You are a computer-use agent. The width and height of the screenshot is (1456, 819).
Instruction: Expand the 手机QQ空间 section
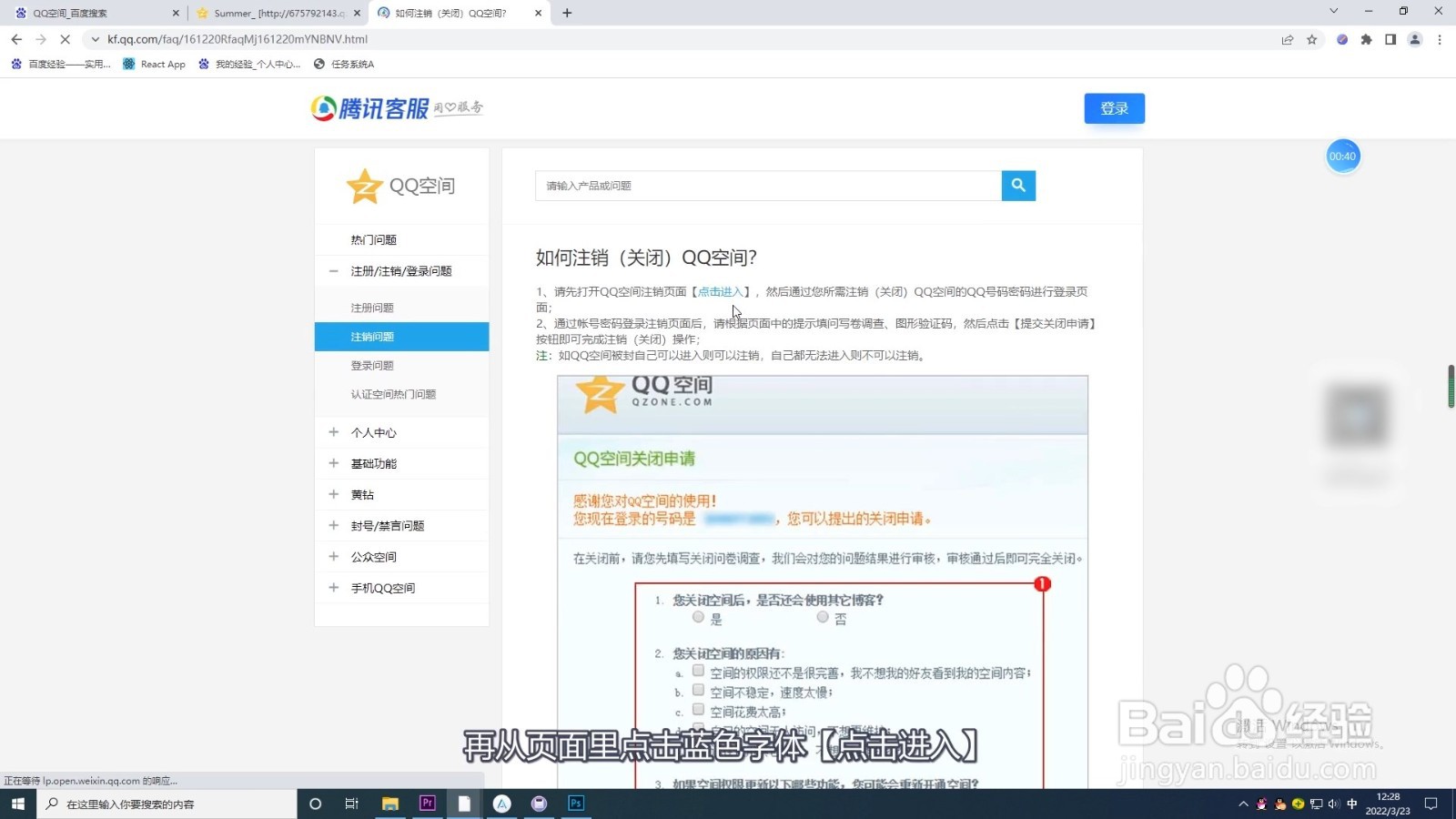click(333, 588)
